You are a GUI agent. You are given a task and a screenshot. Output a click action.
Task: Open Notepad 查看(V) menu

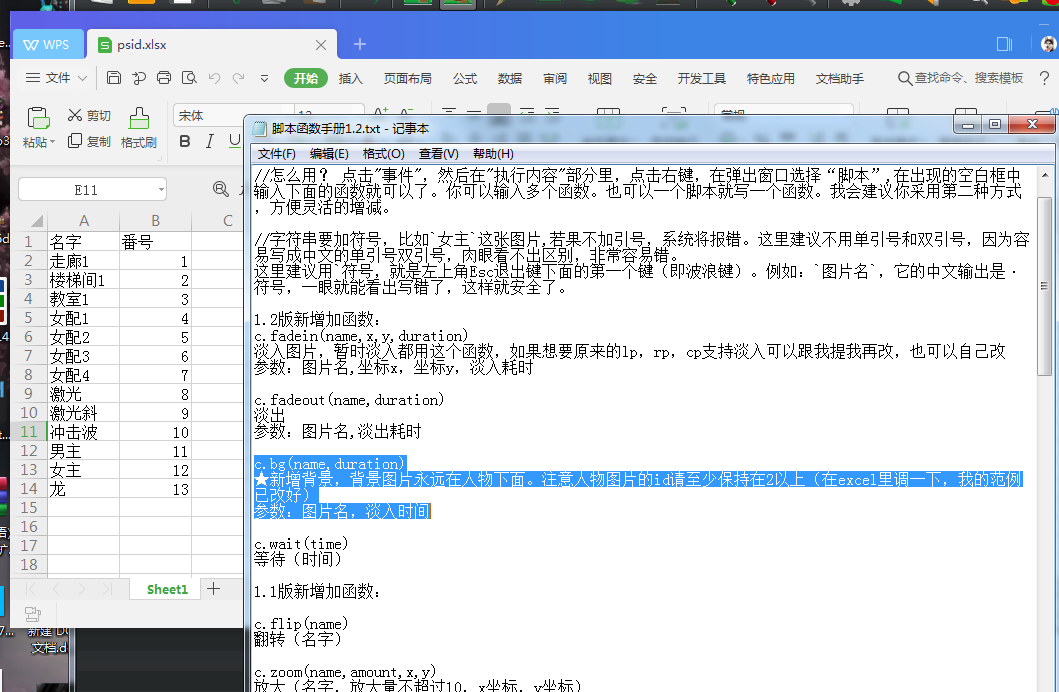pyautogui.click(x=438, y=154)
